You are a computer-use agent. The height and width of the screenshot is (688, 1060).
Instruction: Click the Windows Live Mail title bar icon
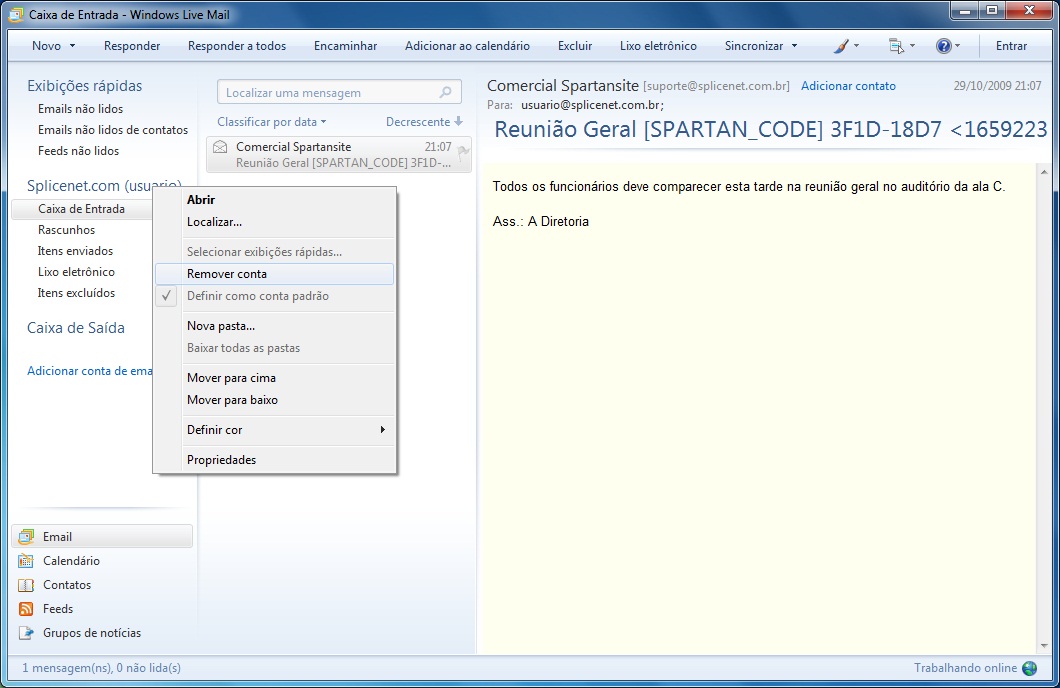pyautogui.click(x=16, y=14)
